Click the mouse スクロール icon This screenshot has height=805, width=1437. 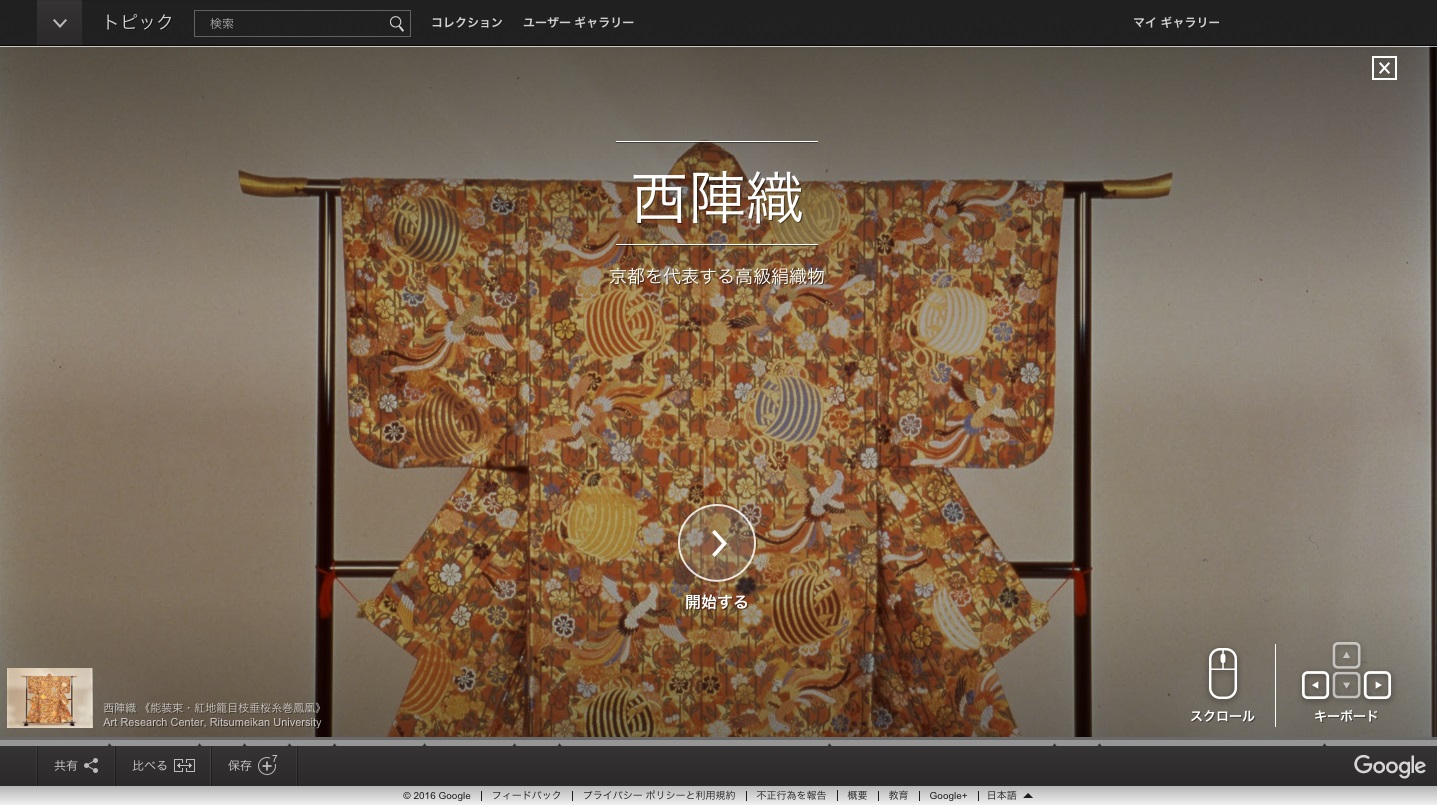(x=1222, y=674)
